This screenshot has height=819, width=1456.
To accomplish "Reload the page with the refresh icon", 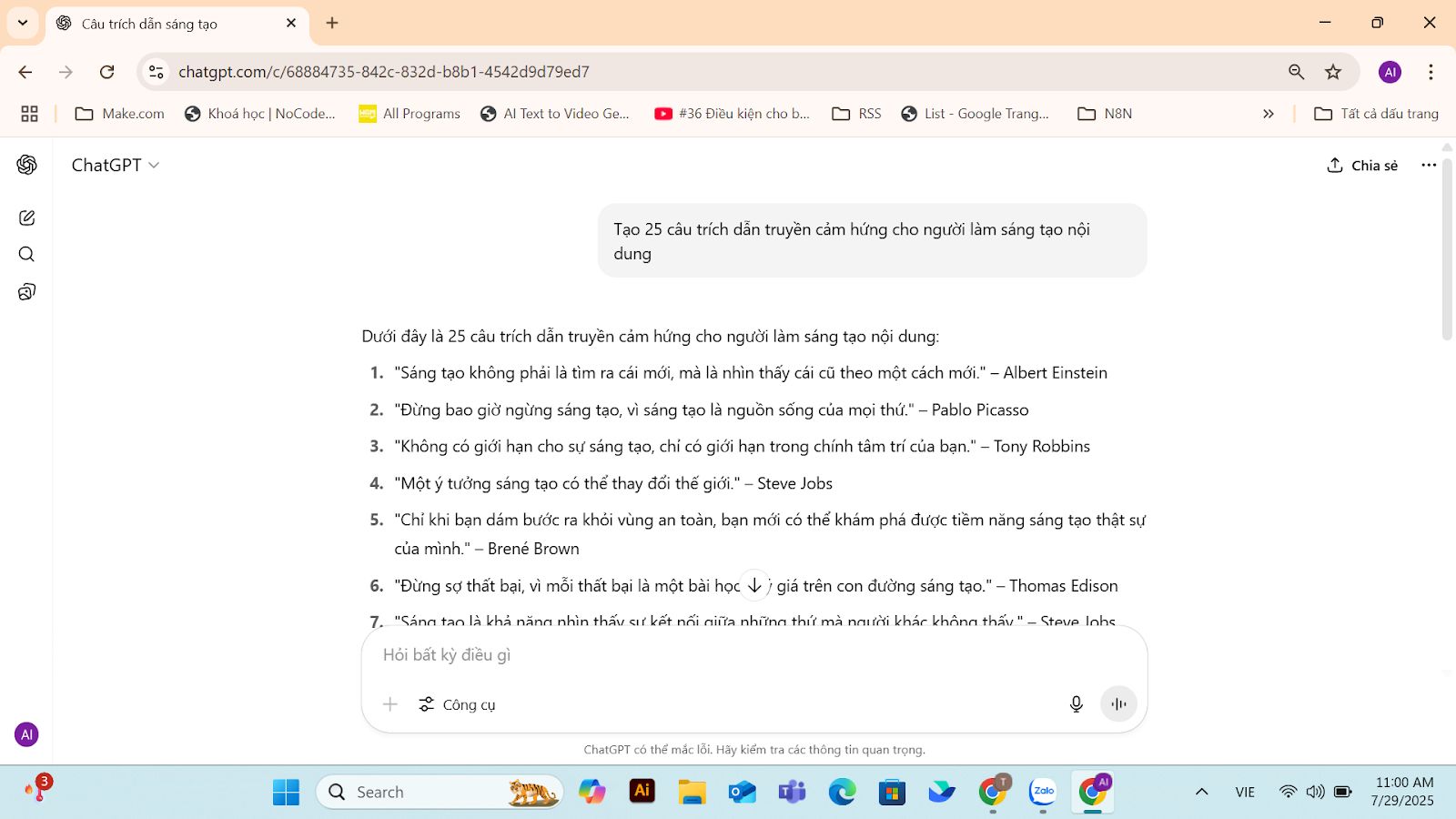I will [x=106, y=72].
